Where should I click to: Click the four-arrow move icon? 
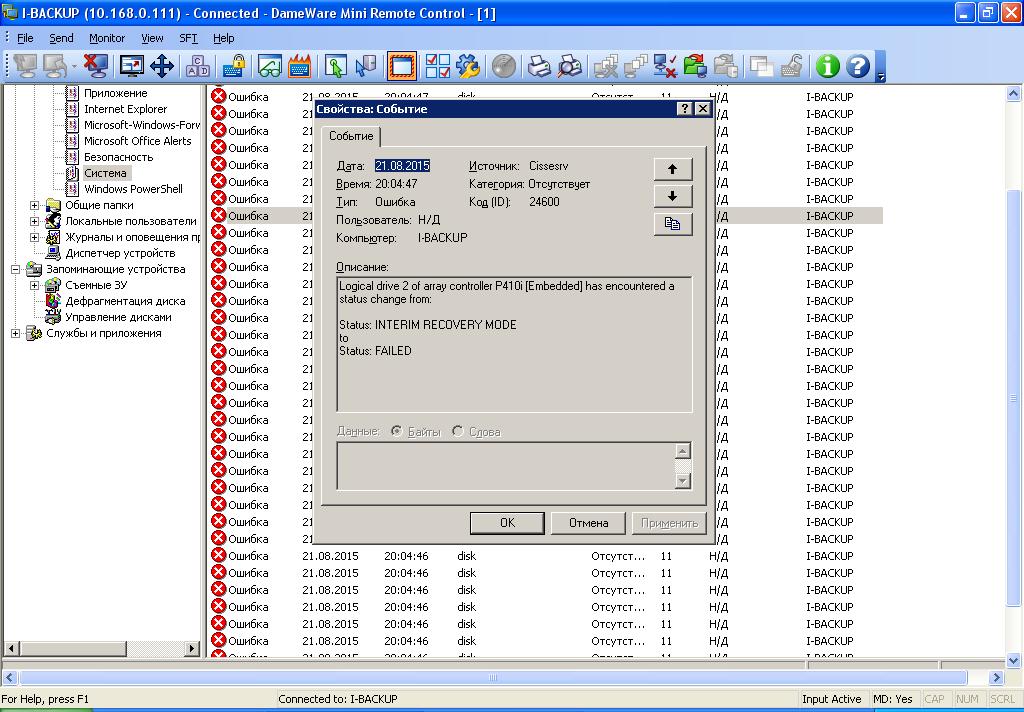(162, 66)
